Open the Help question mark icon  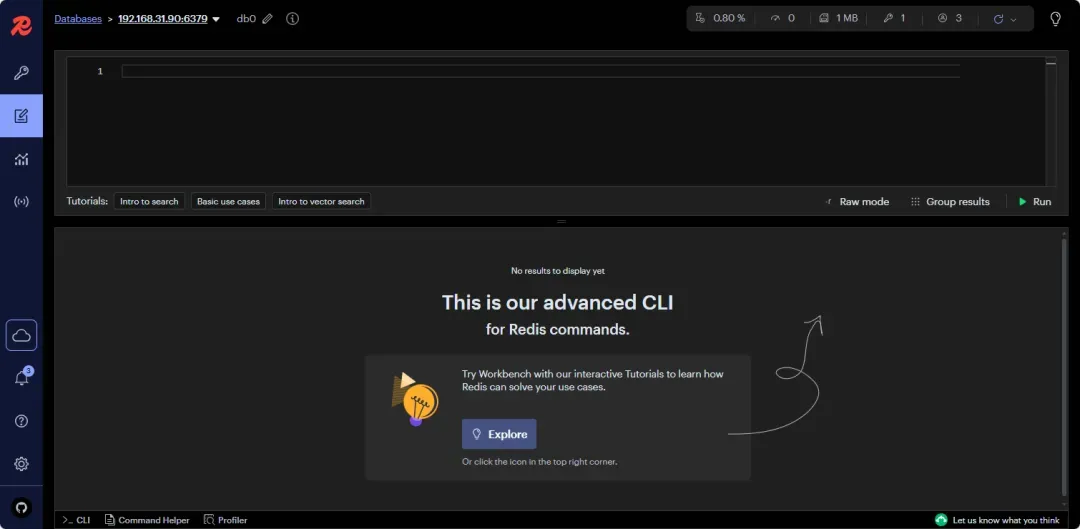(21, 421)
